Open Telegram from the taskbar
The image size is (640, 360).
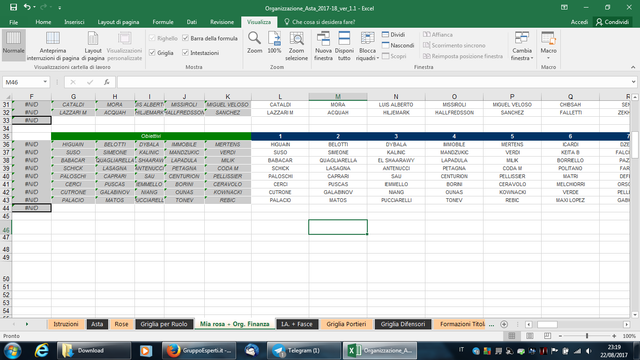pos(304,351)
